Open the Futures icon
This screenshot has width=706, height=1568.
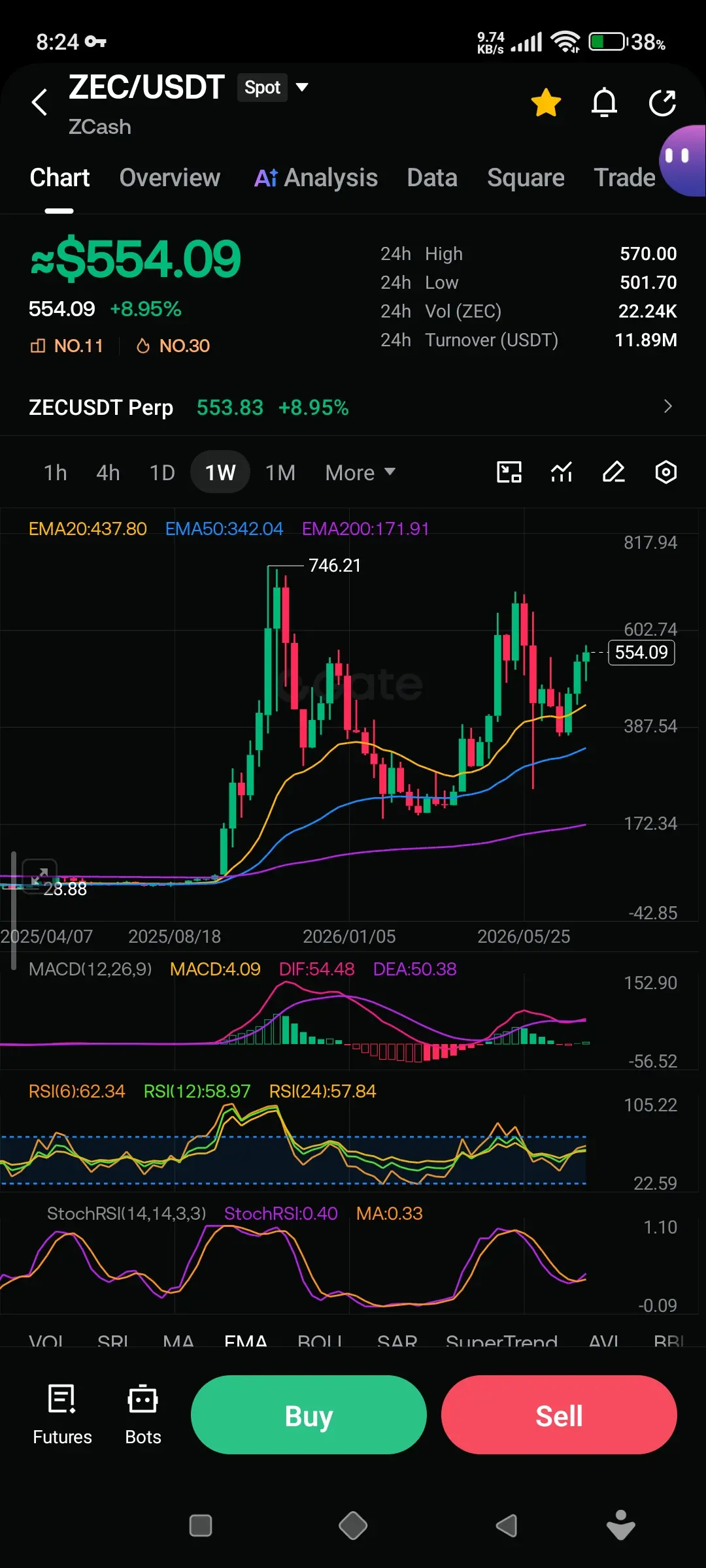pyautogui.click(x=62, y=1414)
